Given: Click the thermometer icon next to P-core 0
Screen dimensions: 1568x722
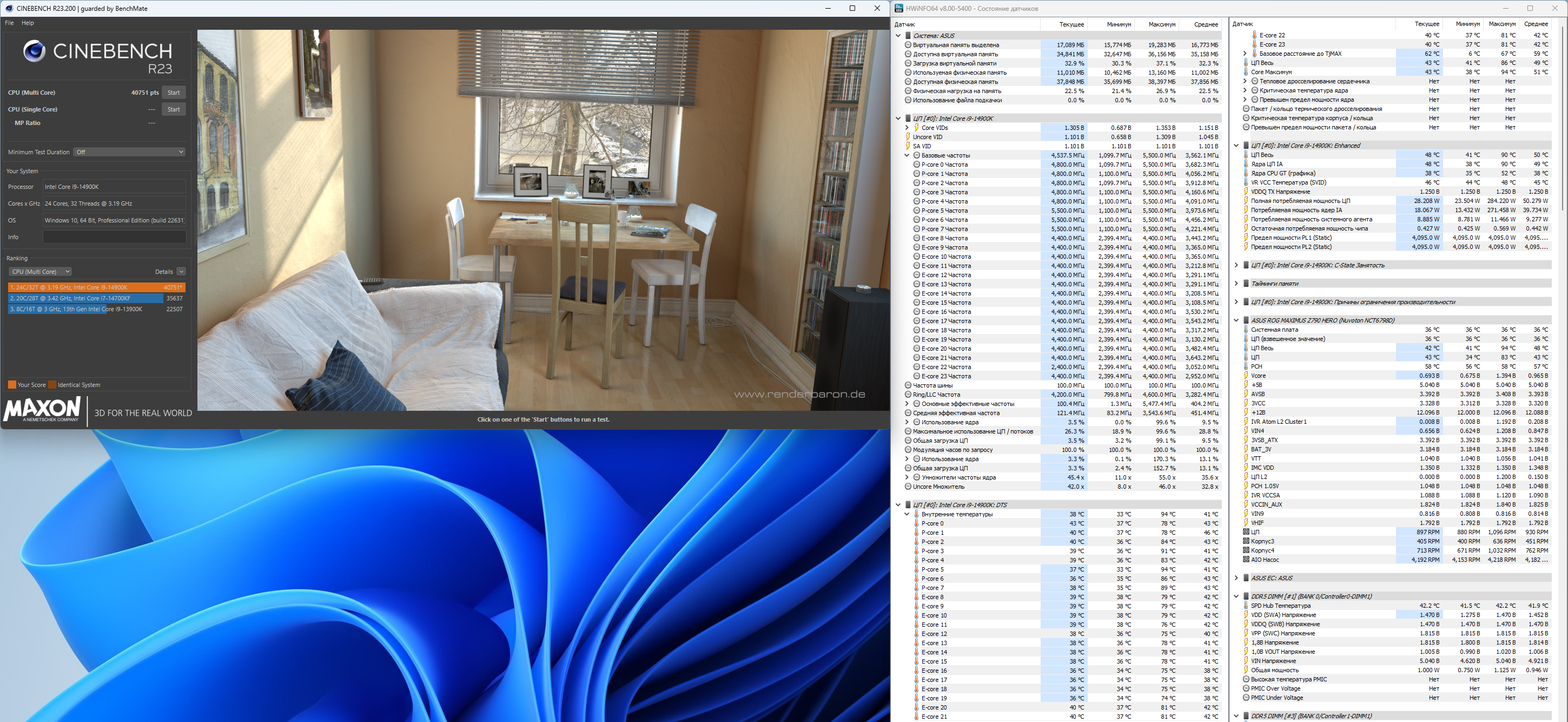Looking at the screenshot, I should [x=917, y=523].
